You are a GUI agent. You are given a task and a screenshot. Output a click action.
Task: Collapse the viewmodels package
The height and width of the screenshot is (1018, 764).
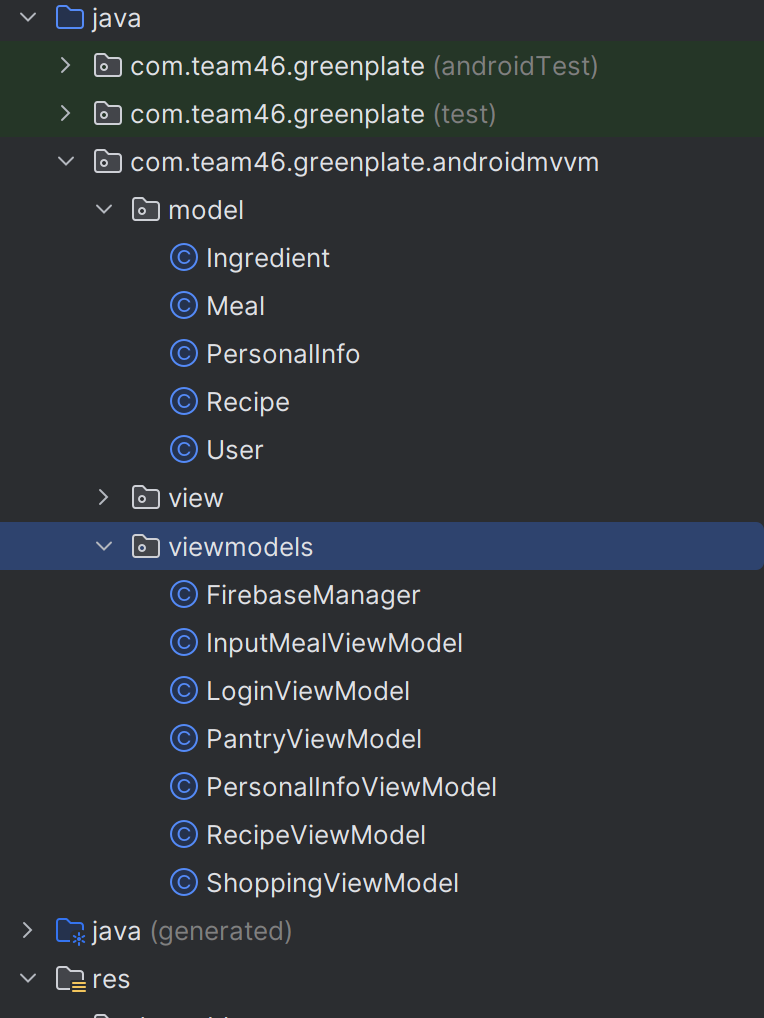(104, 547)
